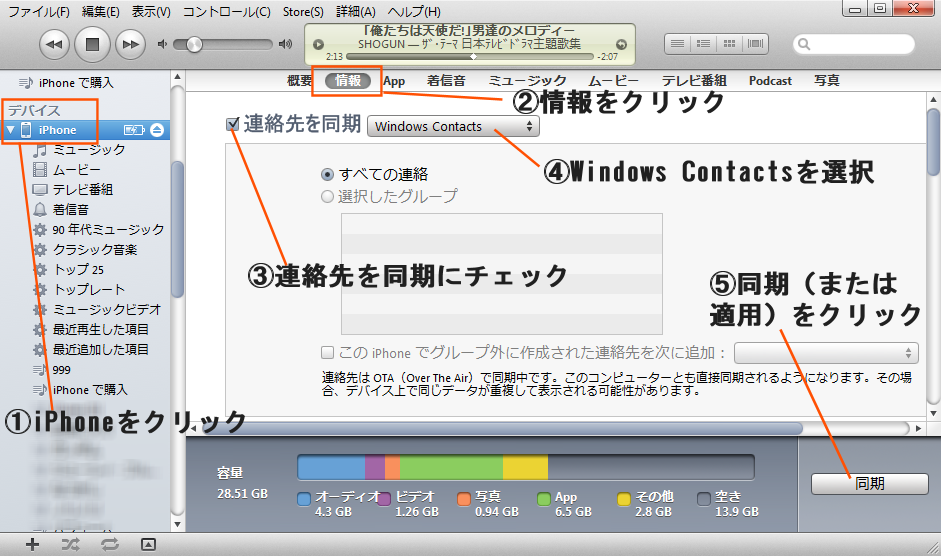The width and height of the screenshot is (941, 556).
Task: Open the Store(S) menu
Action: click(x=303, y=11)
